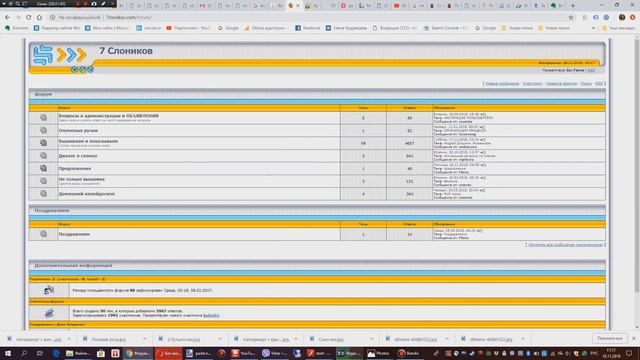This screenshot has height=360, width=640.
Task: Click the forum status icon beside Поздравляем
Action: (43, 234)
